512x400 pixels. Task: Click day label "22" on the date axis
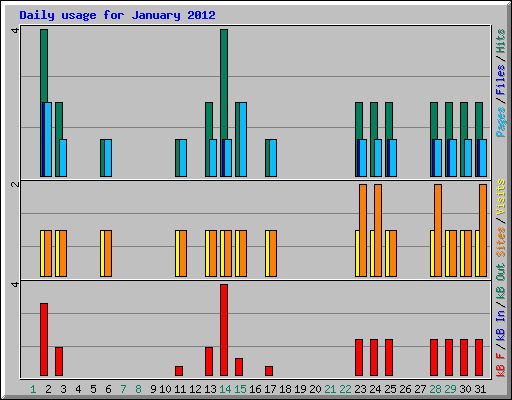click(x=345, y=389)
